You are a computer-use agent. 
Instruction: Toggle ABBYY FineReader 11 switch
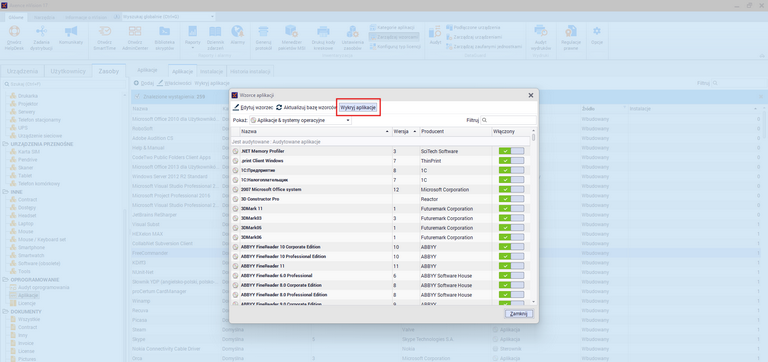click(x=511, y=266)
